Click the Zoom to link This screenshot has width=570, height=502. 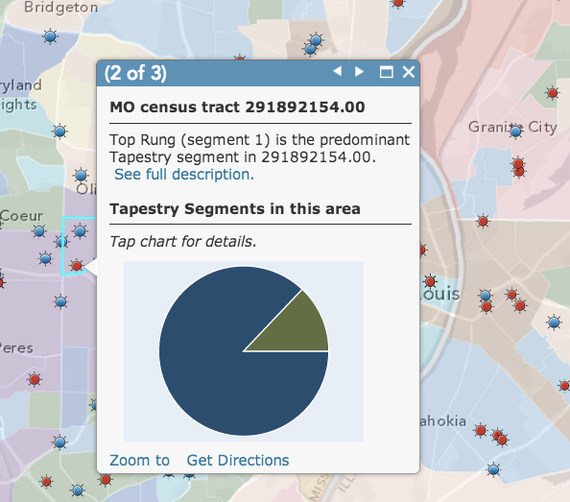(140, 460)
